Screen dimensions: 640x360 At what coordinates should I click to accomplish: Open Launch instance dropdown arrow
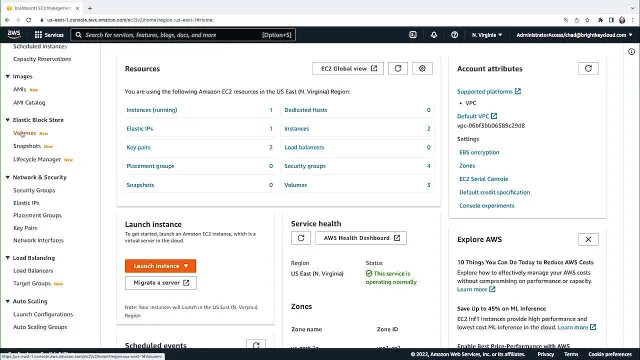186,266
